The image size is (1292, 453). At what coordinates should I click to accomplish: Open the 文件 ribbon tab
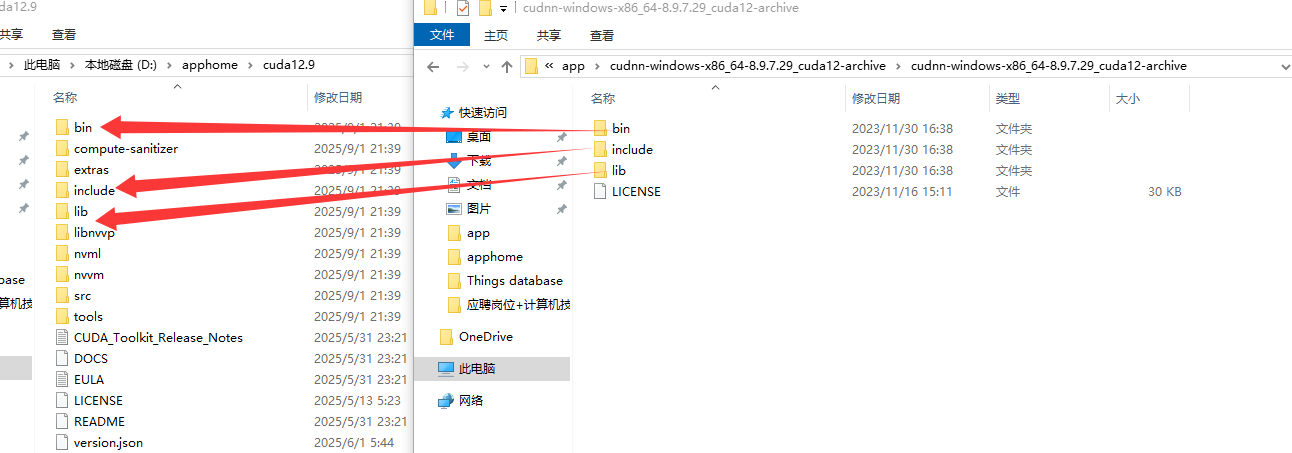pos(442,35)
